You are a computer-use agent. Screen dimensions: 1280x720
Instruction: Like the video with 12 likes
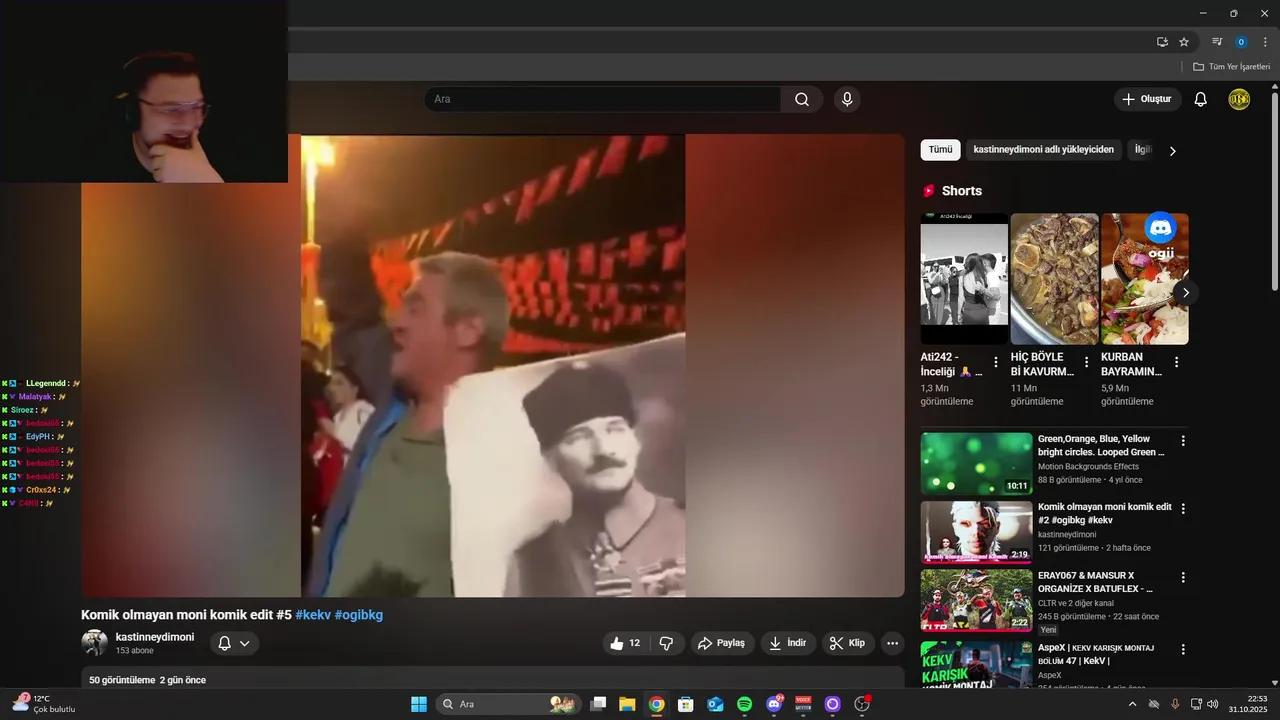[626, 643]
